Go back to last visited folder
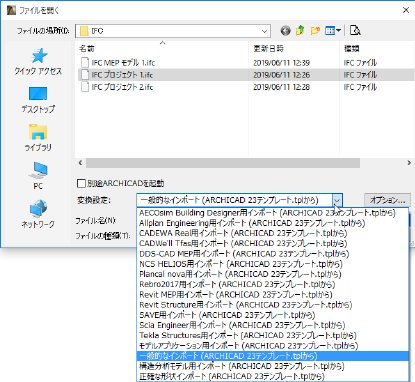The width and height of the screenshot is (415, 382). (285, 31)
